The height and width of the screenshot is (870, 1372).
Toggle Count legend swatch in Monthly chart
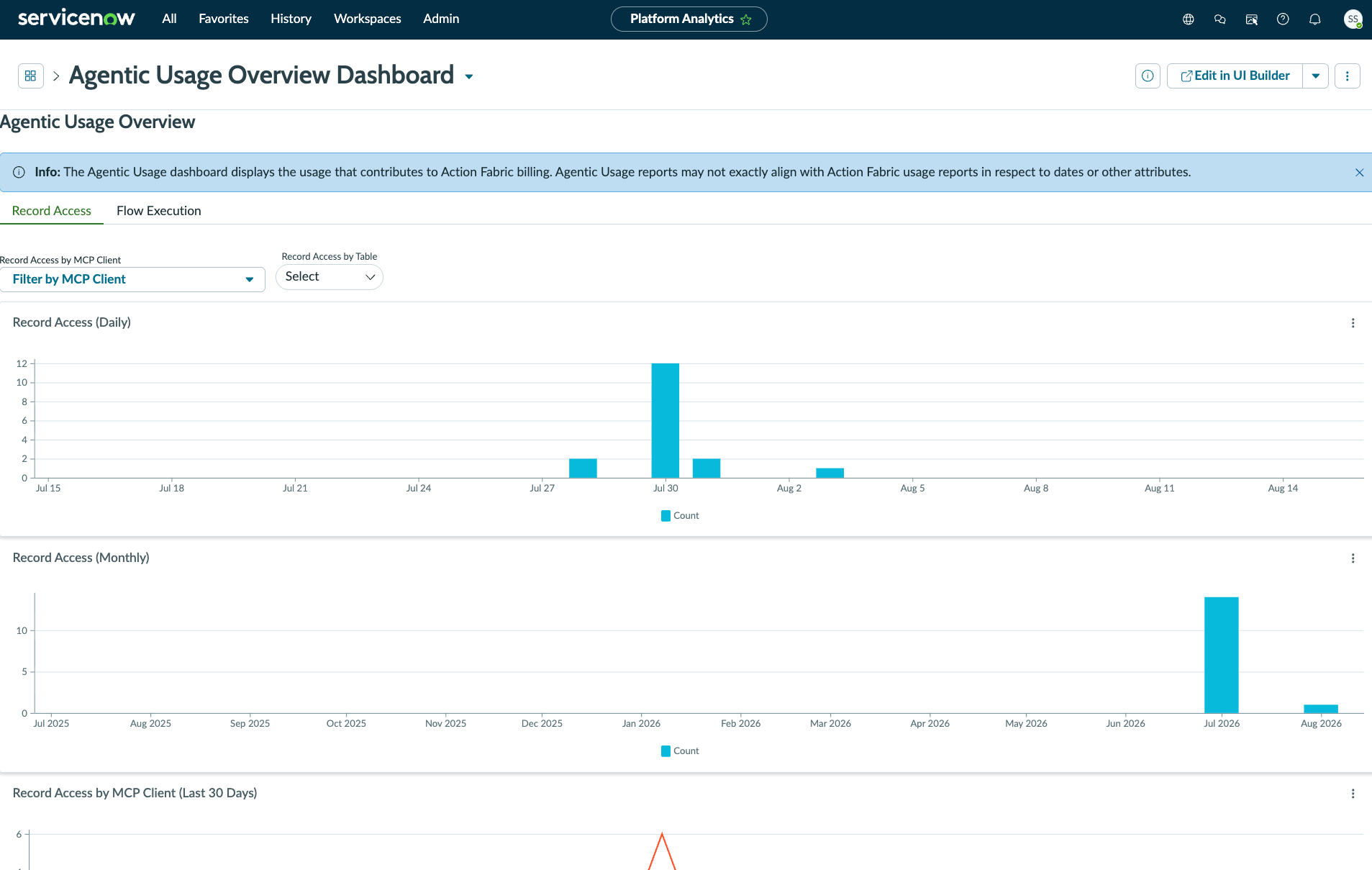(665, 751)
